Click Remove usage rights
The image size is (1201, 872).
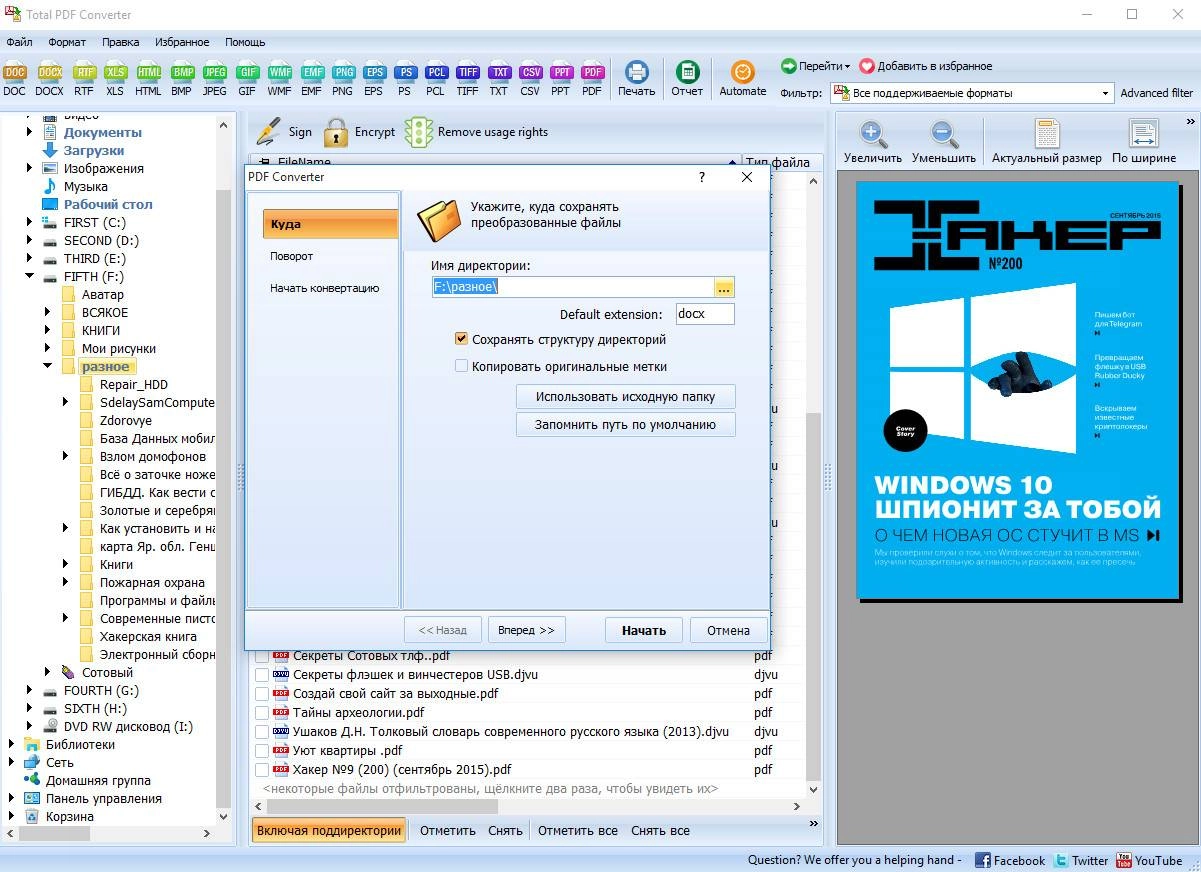pos(477,132)
